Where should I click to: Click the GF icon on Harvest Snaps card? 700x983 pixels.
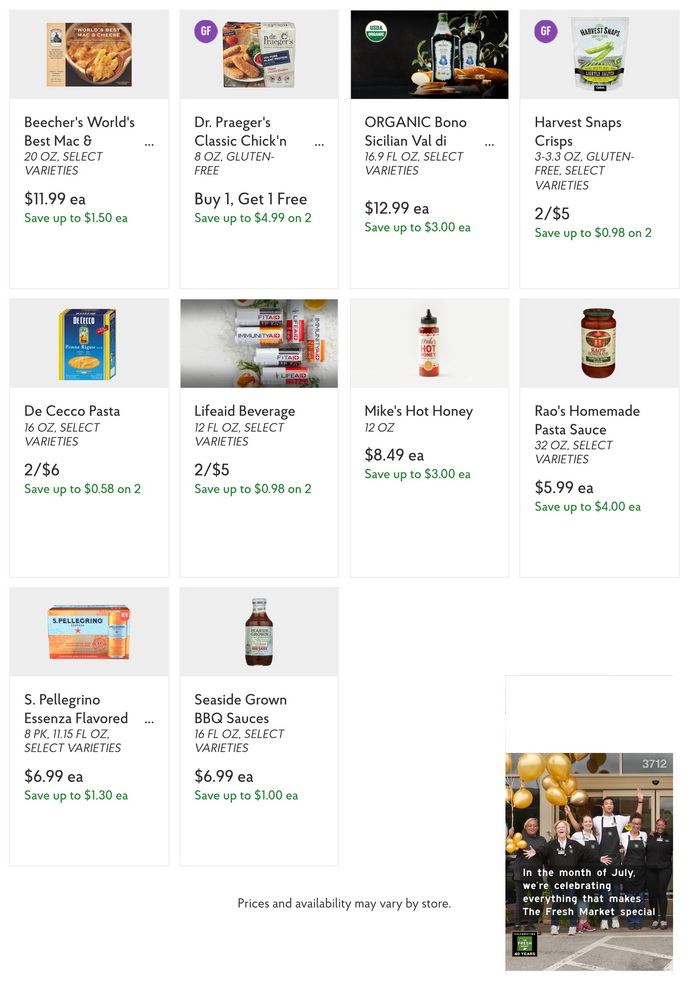545,31
